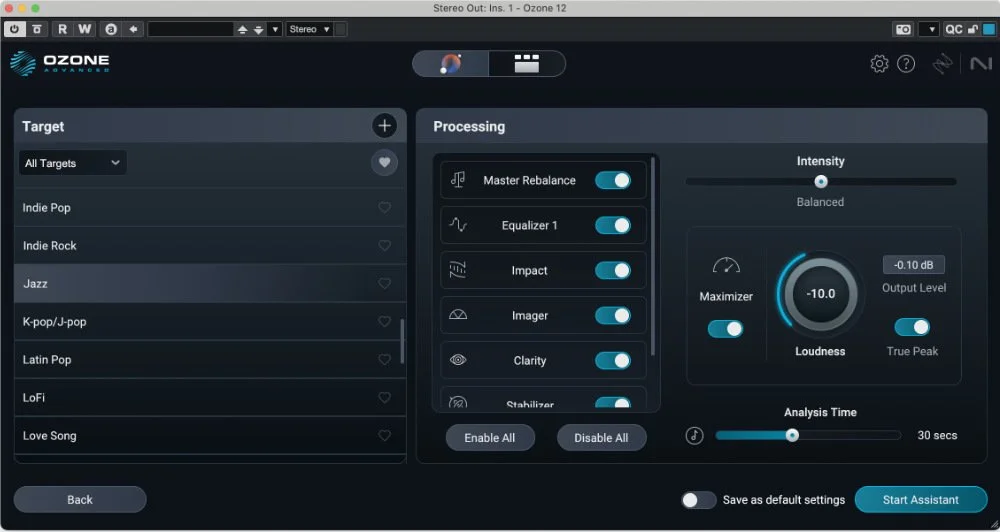Select the Indie Pop target
Image resolution: width=1000 pixels, height=532 pixels.
[x=210, y=207]
